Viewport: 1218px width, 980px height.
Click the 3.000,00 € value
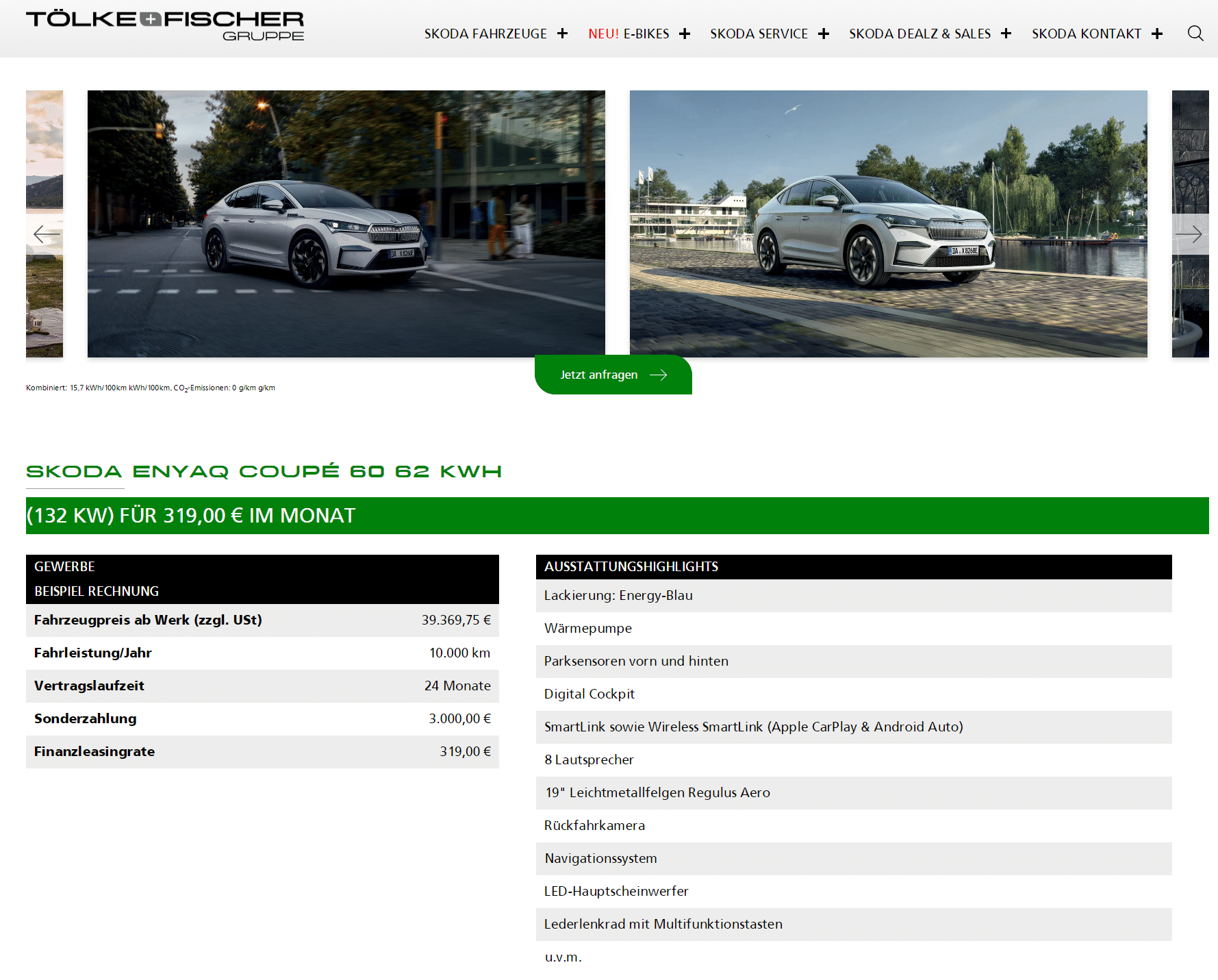460,718
